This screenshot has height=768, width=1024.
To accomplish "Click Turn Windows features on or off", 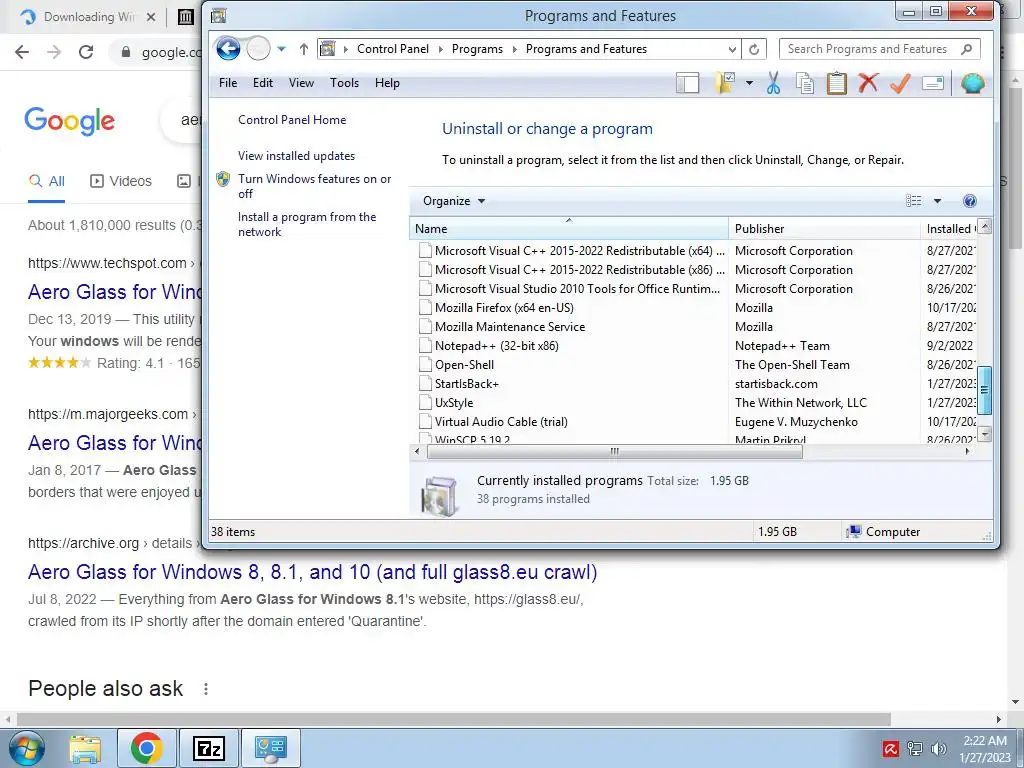I will 315,186.
